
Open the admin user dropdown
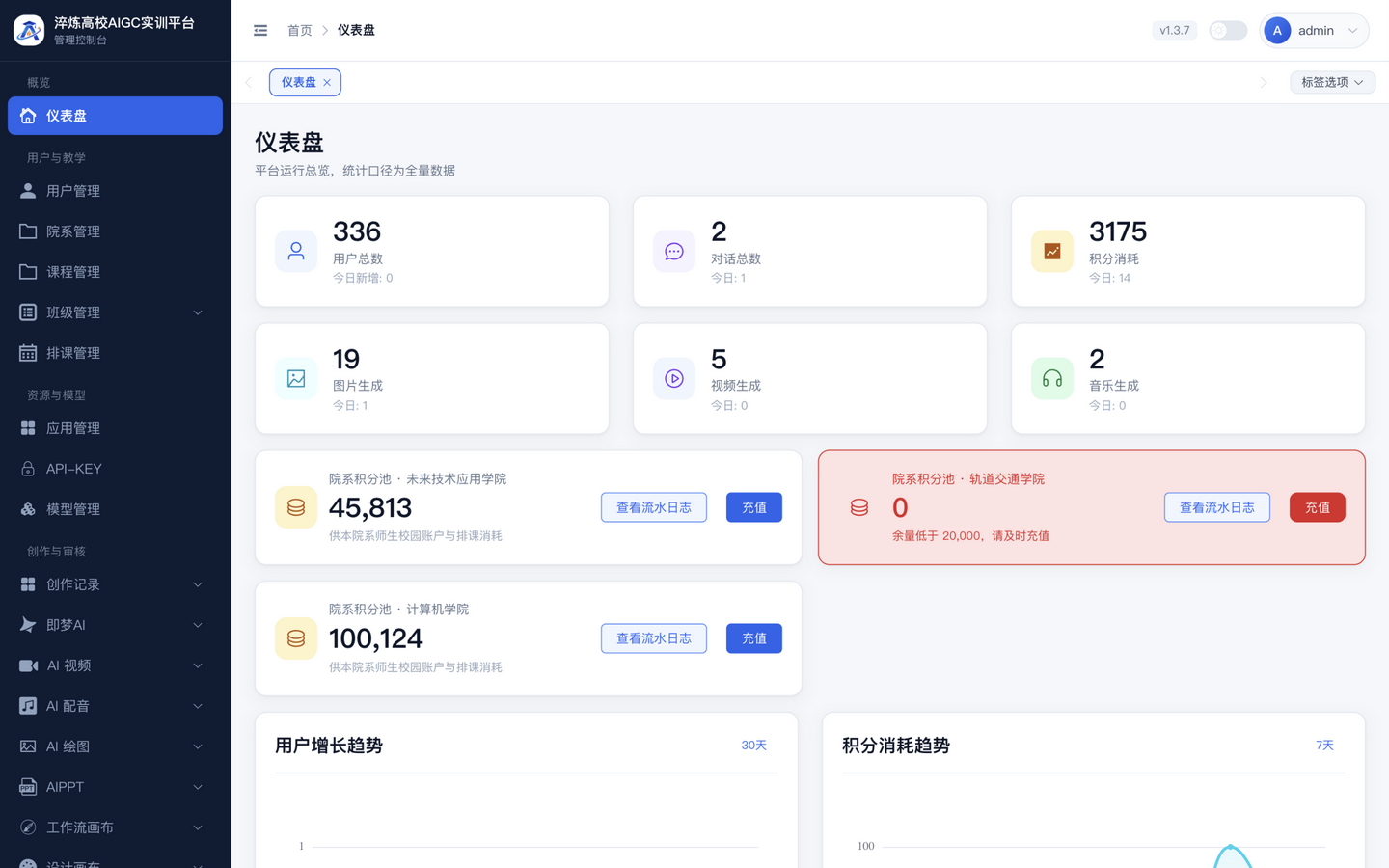pos(1315,31)
